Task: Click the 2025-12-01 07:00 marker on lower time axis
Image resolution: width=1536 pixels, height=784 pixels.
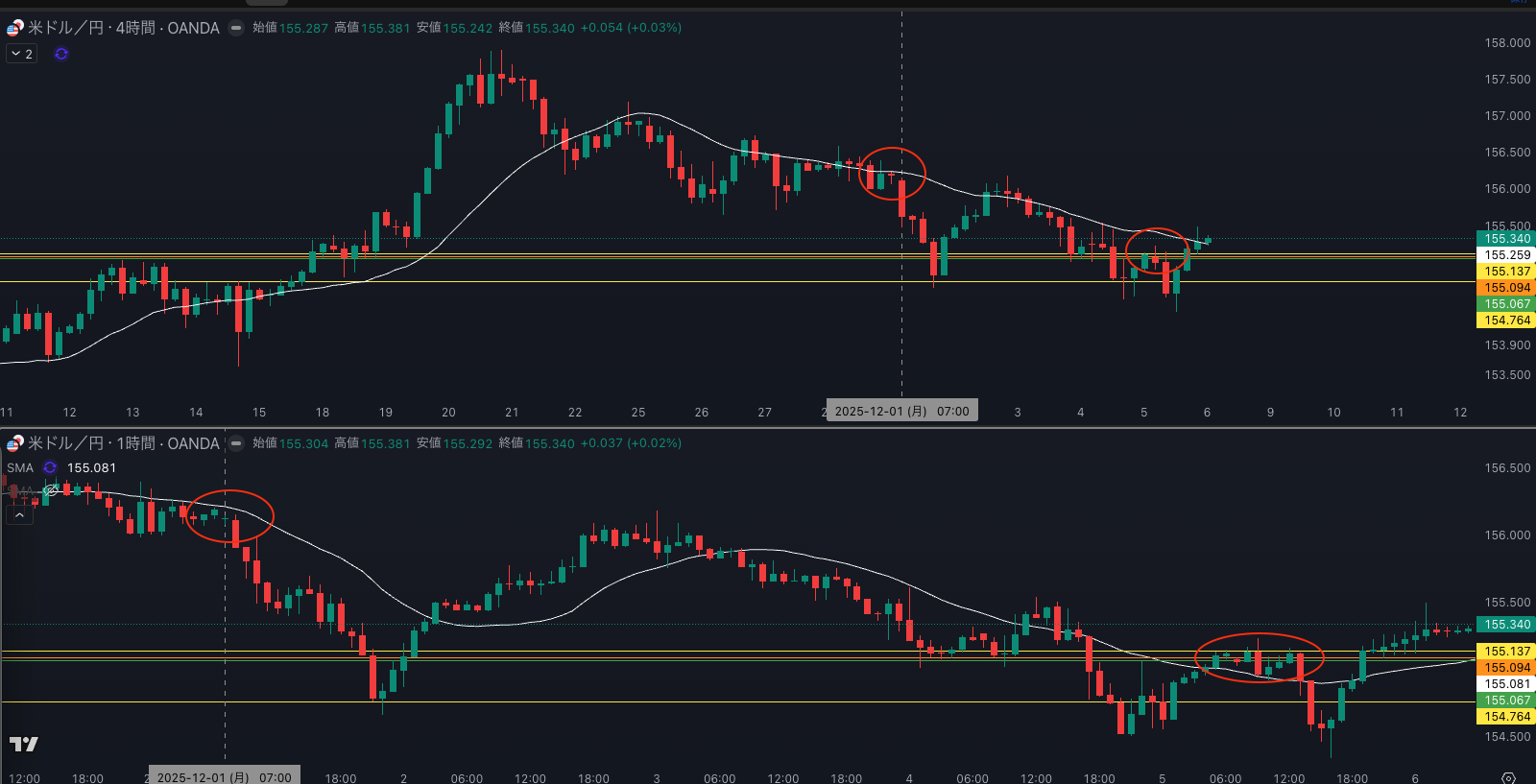Action: click(224, 777)
